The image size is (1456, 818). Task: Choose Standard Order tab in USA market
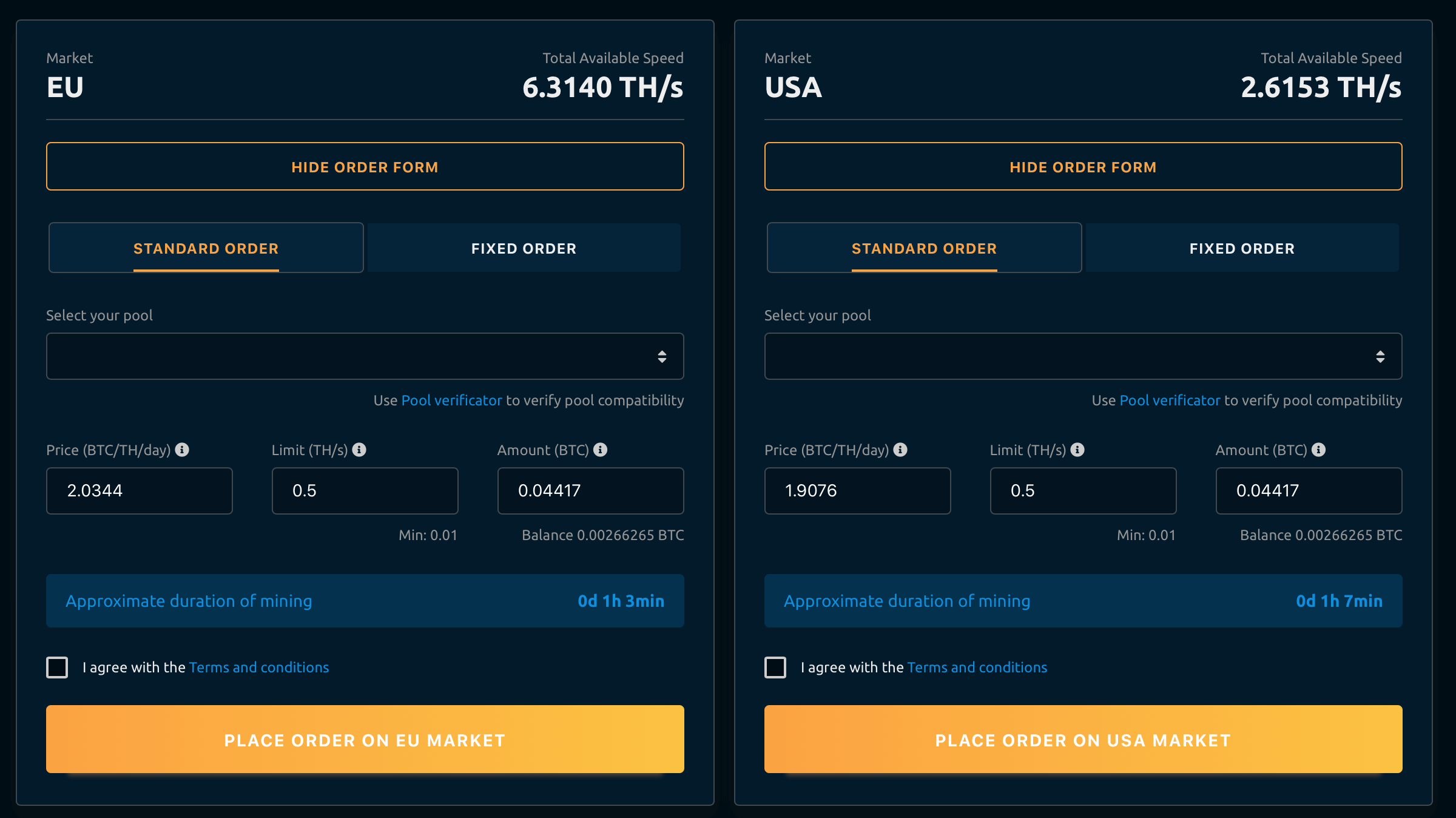point(924,248)
